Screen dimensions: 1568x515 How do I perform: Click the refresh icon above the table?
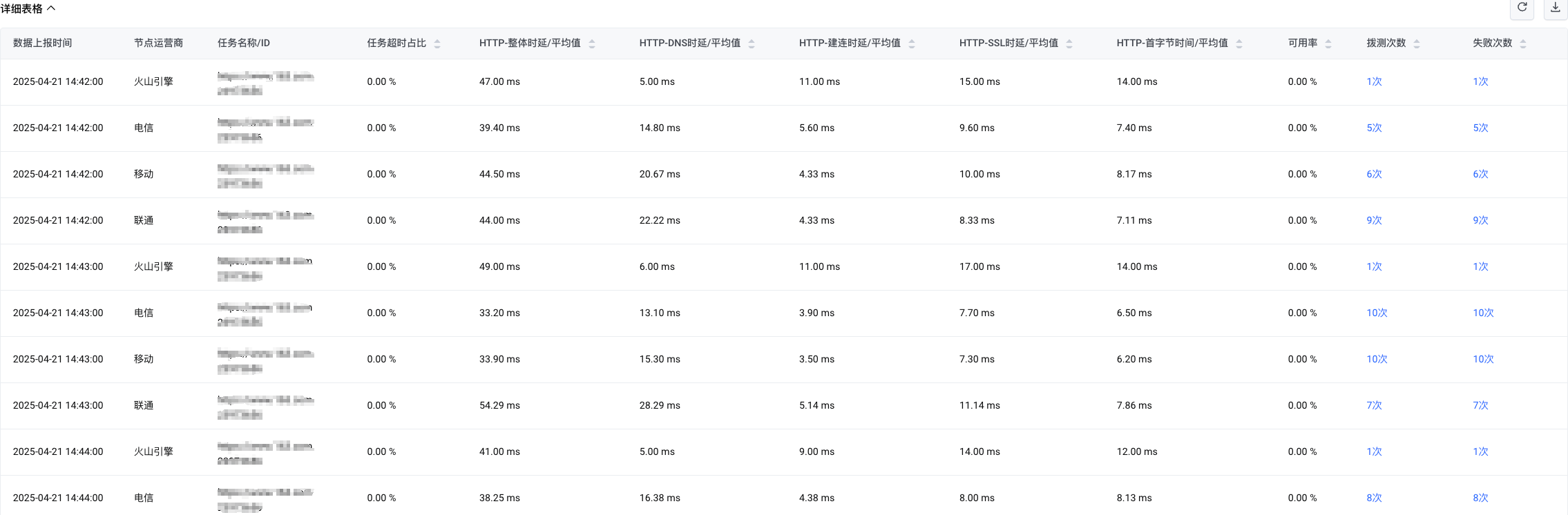click(x=1522, y=8)
